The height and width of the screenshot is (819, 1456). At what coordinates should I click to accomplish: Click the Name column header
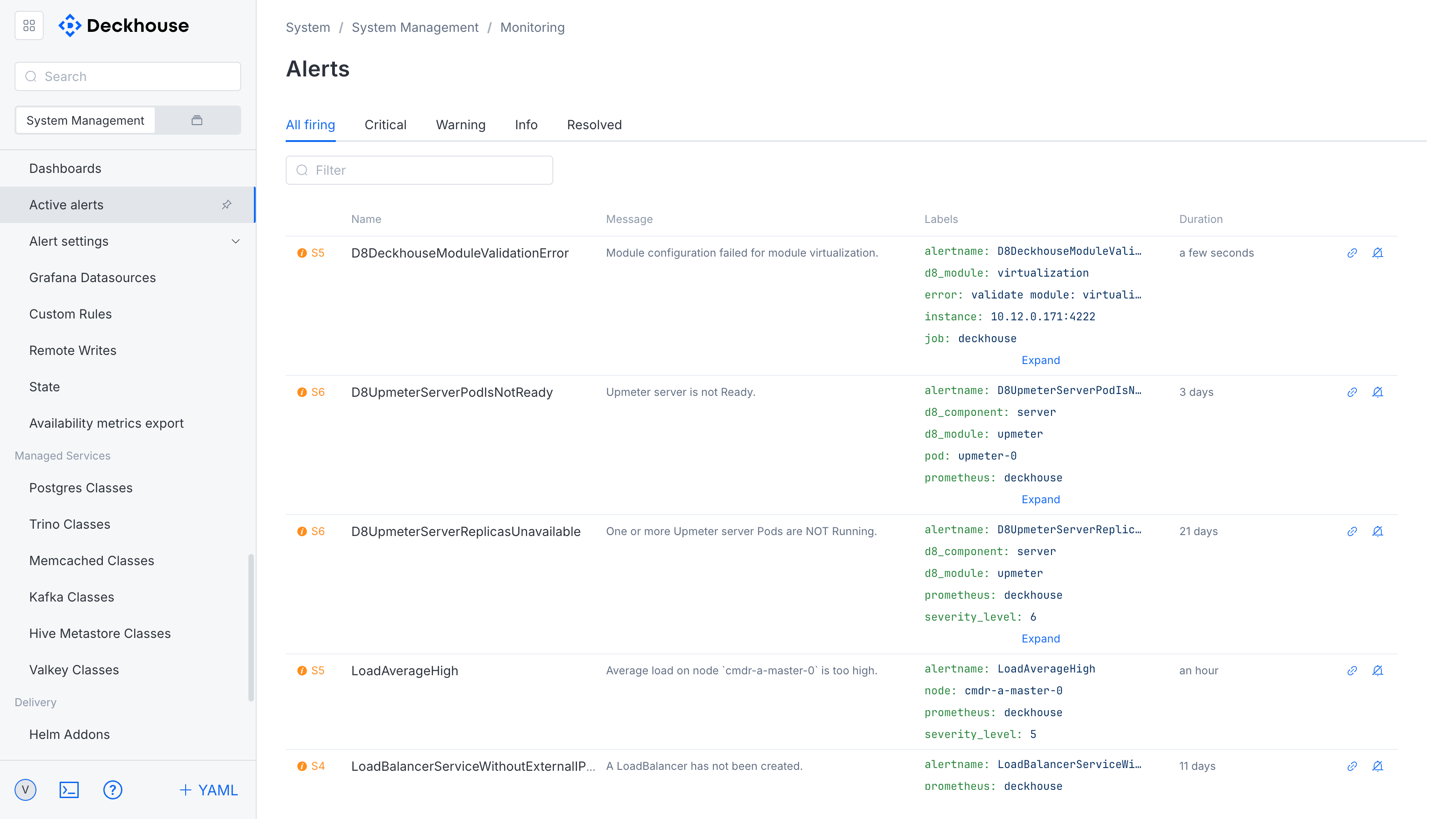click(x=366, y=219)
